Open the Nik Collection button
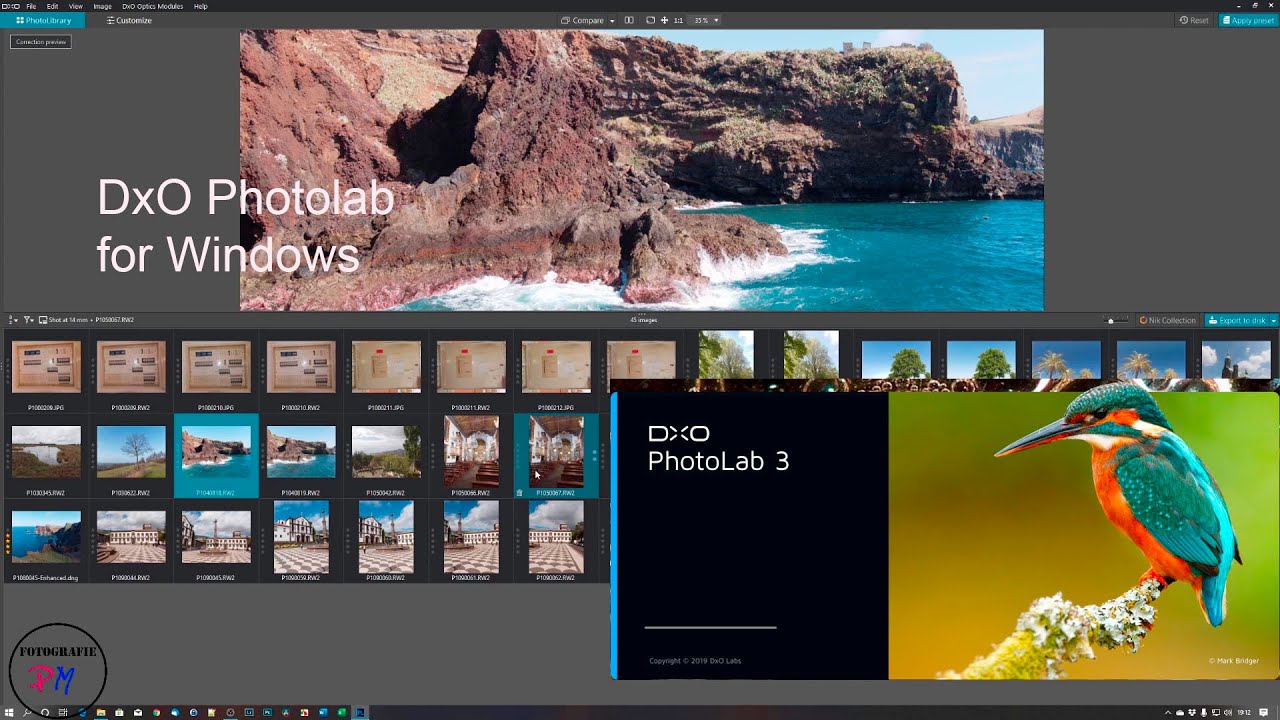This screenshot has width=1280, height=720. pyautogui.click(x=1168, y=320)
